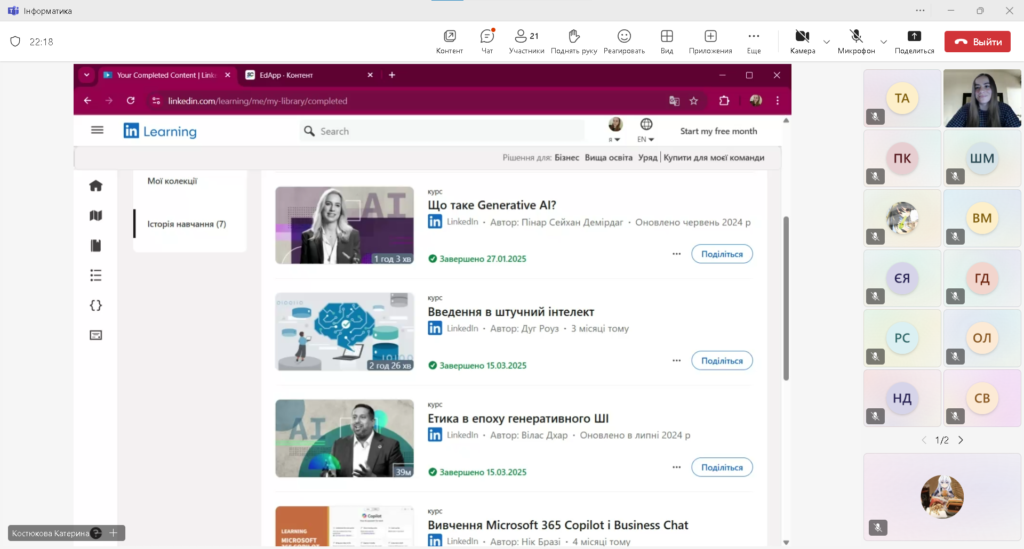Translate this page icon in address bar
The image size is (1024, 549).
[674, 101]
